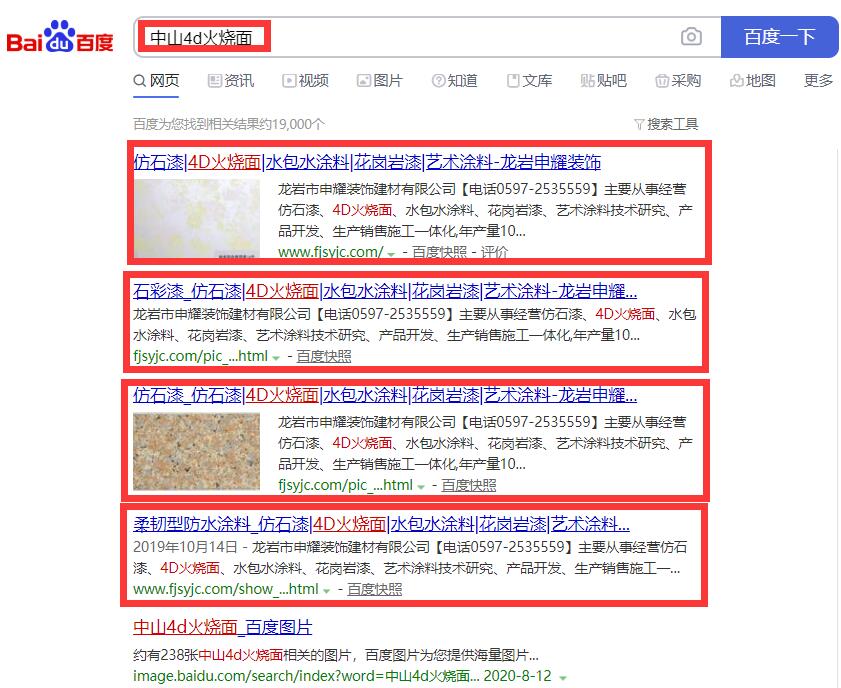This screenshot has height=688, width=841.
Task: Select the 网页 tab
Action: pos(156,80)
